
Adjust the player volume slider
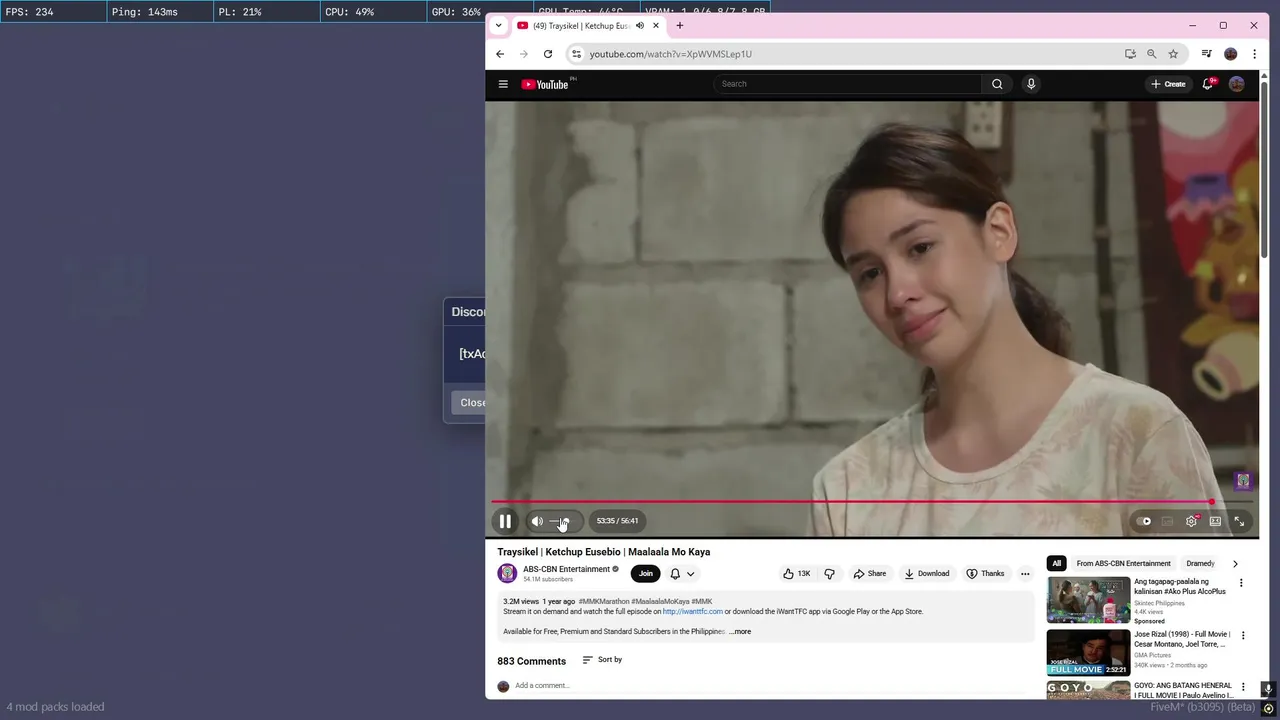[559, 521]
